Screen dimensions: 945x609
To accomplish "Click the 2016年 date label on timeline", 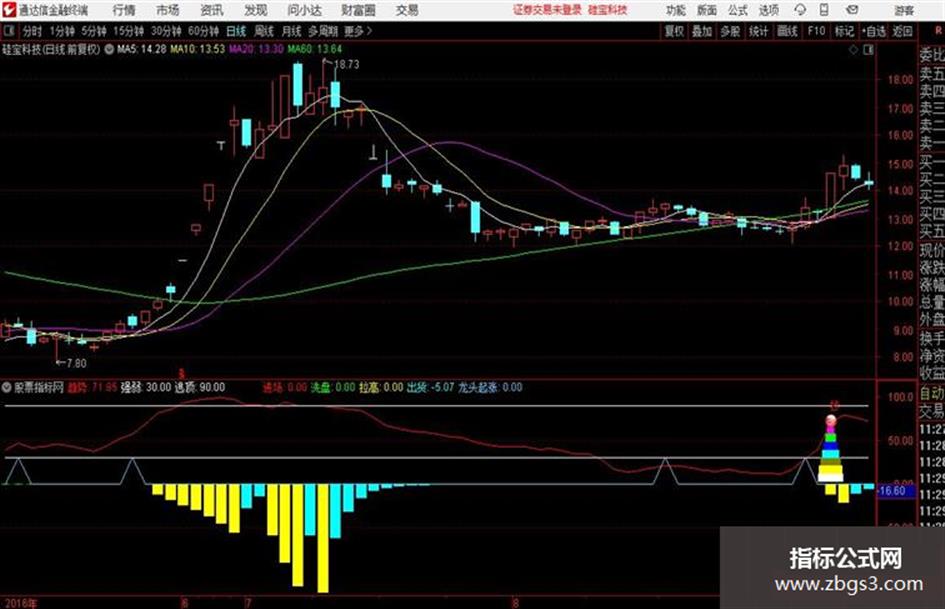I will [20, 603].
